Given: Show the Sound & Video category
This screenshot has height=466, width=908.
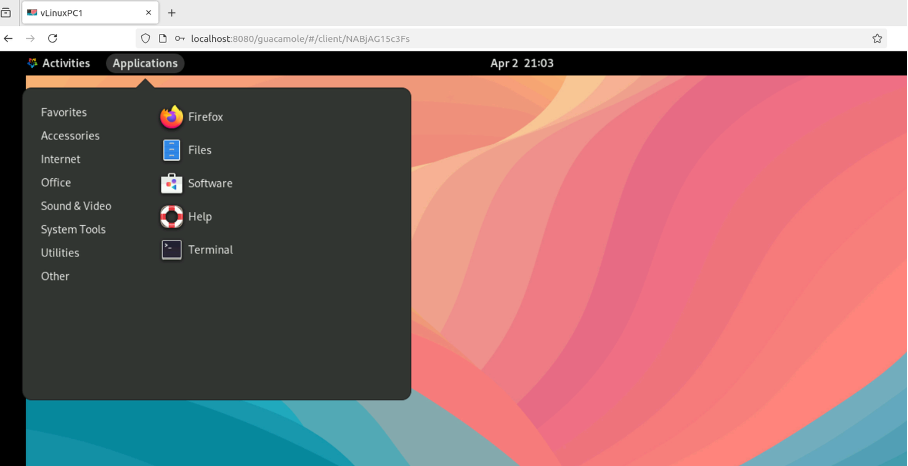Looking at the screenshot, I should pos(76,206).
